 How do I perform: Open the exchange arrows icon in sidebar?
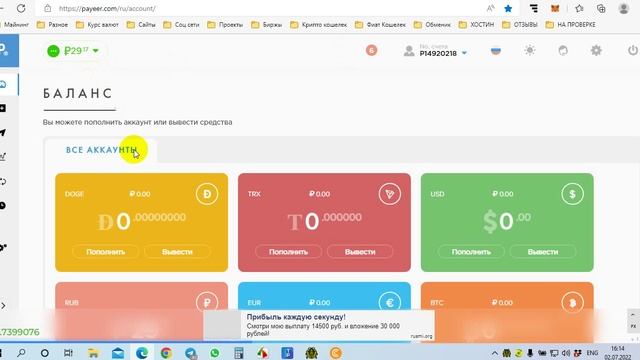point(3,181)
